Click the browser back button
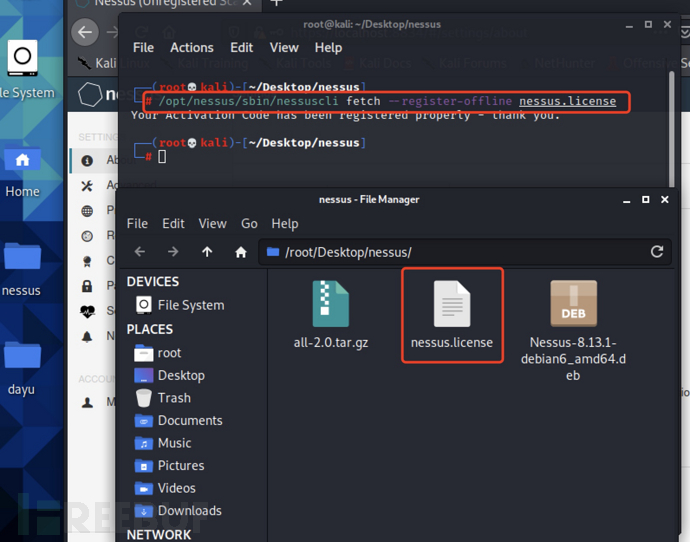Screen dimensions: 690x542 [85, 32]
